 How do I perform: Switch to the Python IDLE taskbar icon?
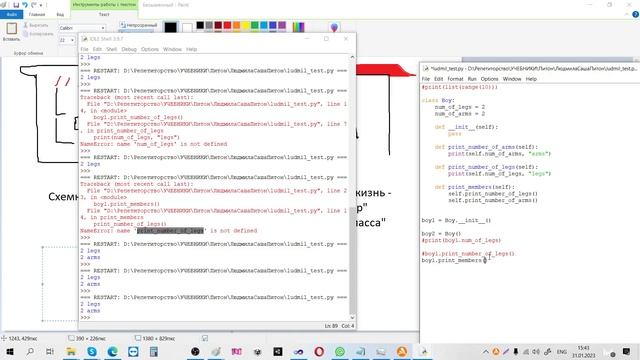423,351
